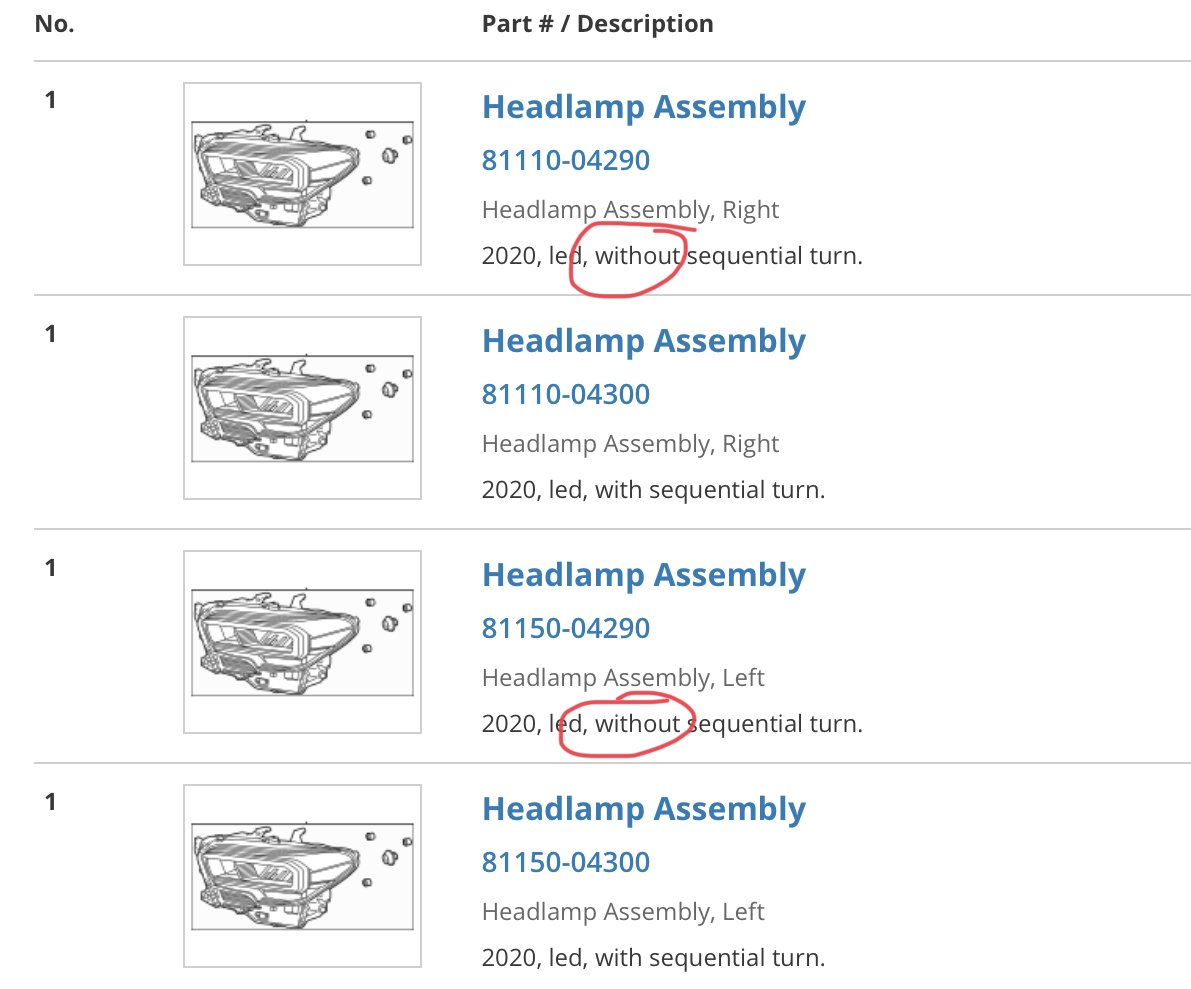Click fourth Headlamp Assembly title link

click(x=643, y=810)
